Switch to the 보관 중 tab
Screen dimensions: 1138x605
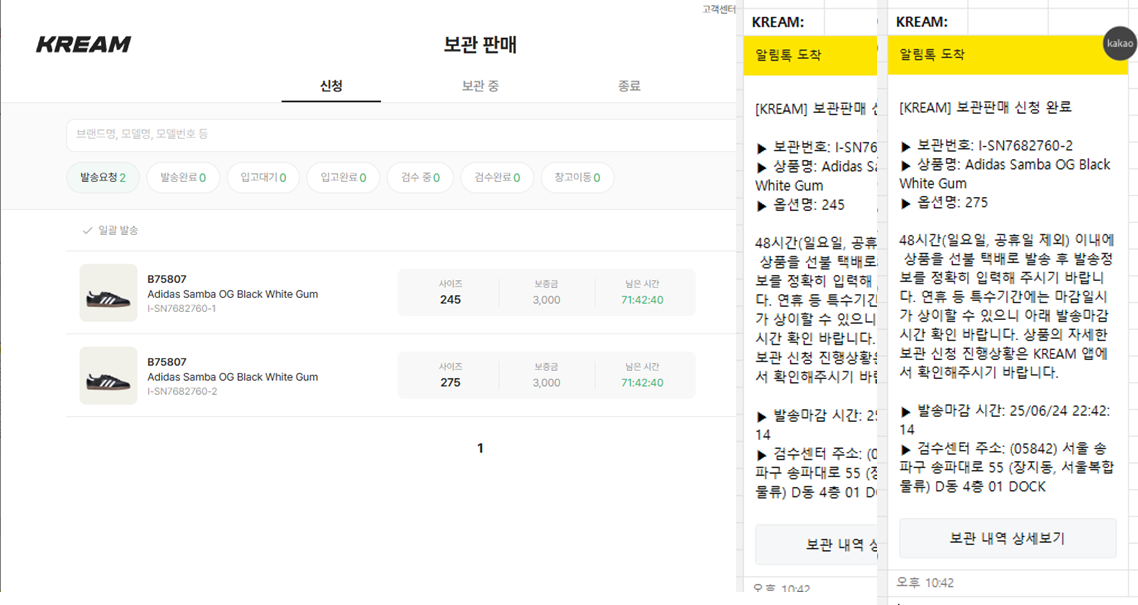click(x=480, y=86)
